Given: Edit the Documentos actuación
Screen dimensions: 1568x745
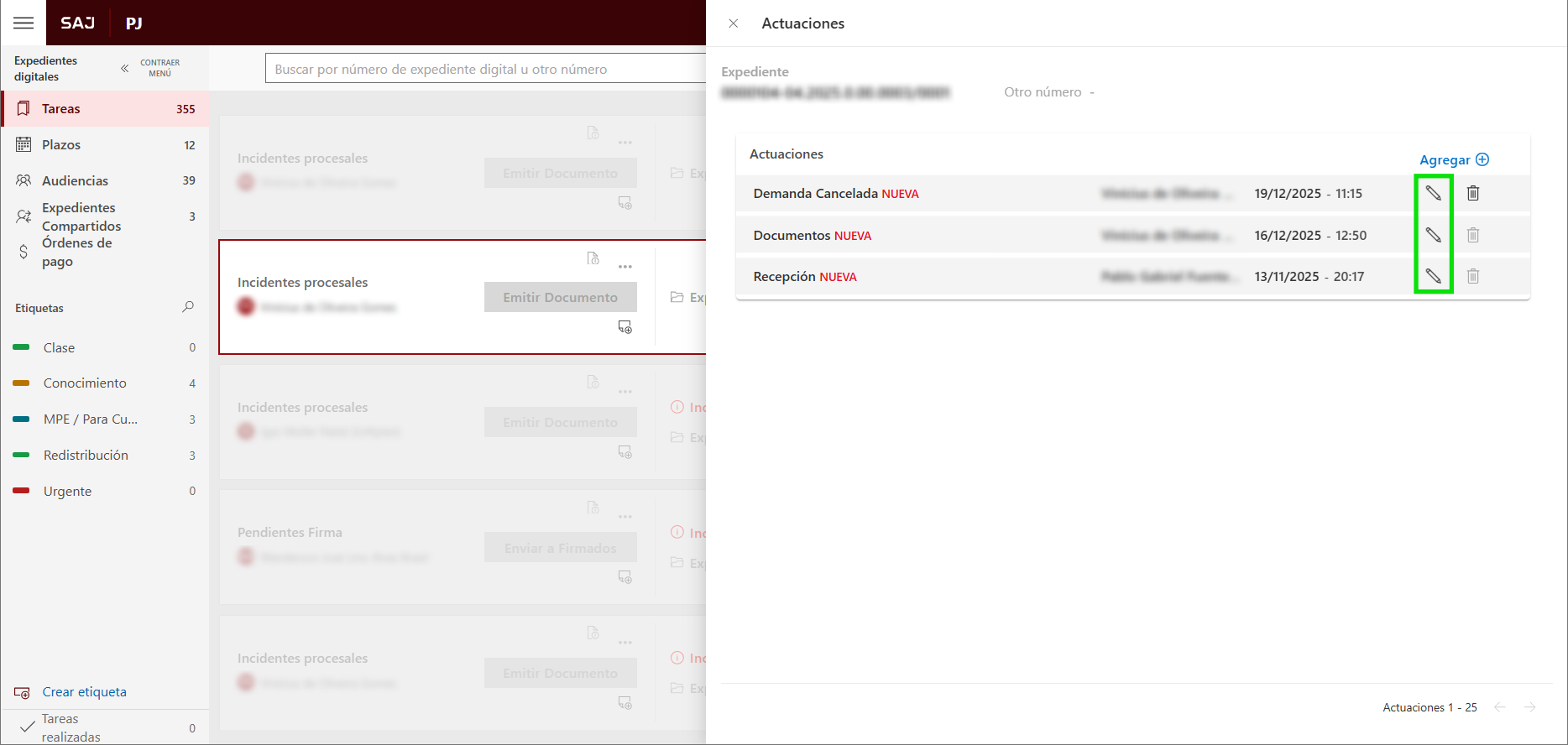Looking at the screenshot, I should (x=1434, y=235).
